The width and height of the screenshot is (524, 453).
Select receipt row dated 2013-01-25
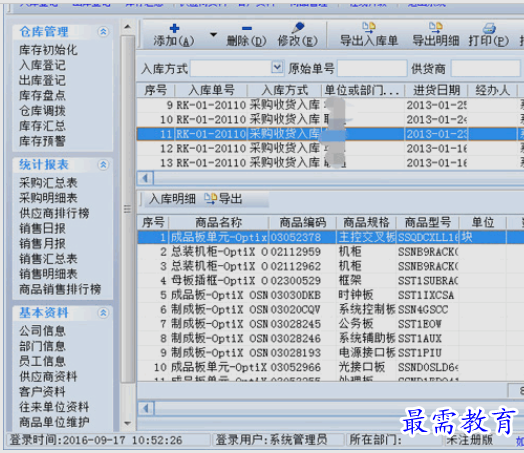point(330,105)
